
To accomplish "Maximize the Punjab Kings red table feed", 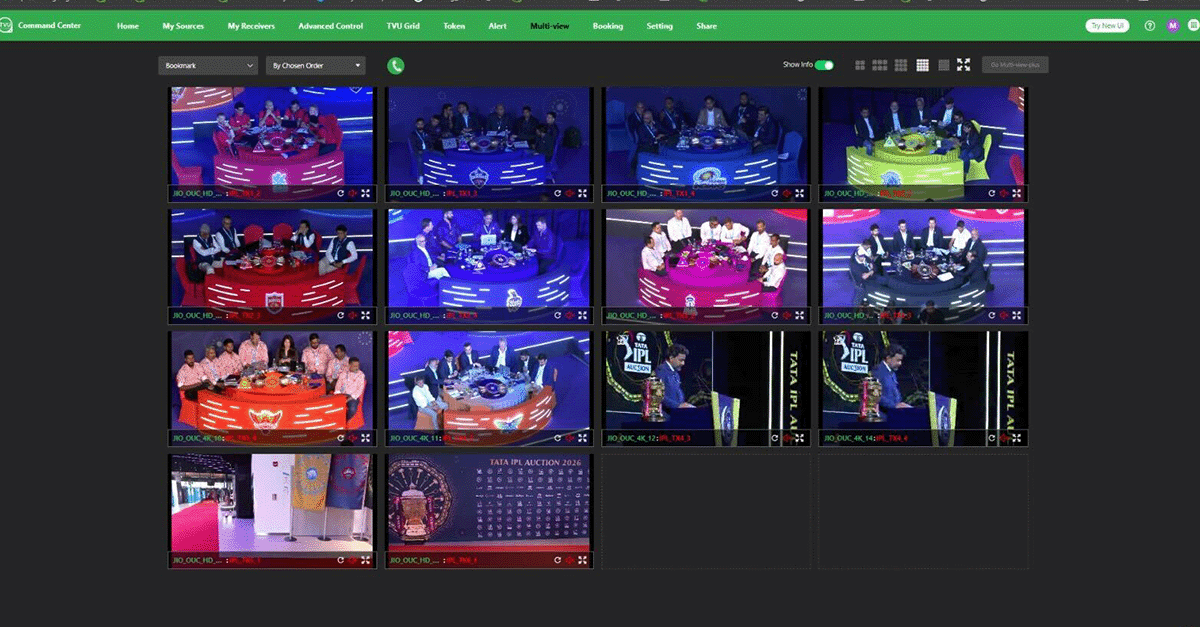I will pyautogui.click(x=364, y=315).
